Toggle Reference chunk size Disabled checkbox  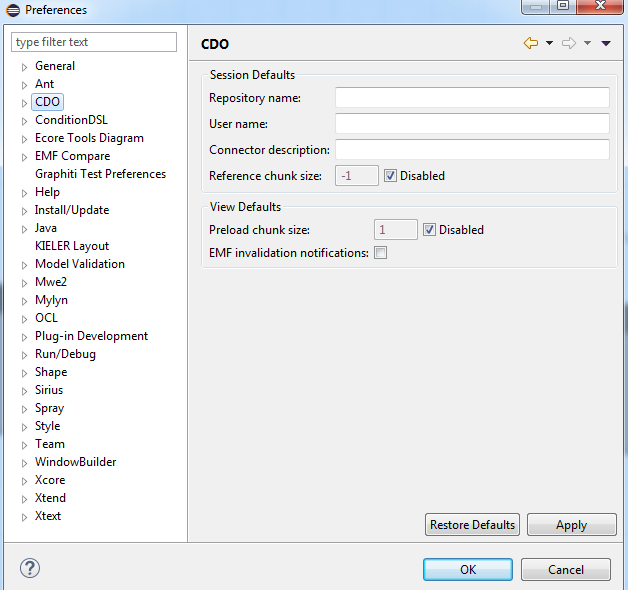[390, 175]
